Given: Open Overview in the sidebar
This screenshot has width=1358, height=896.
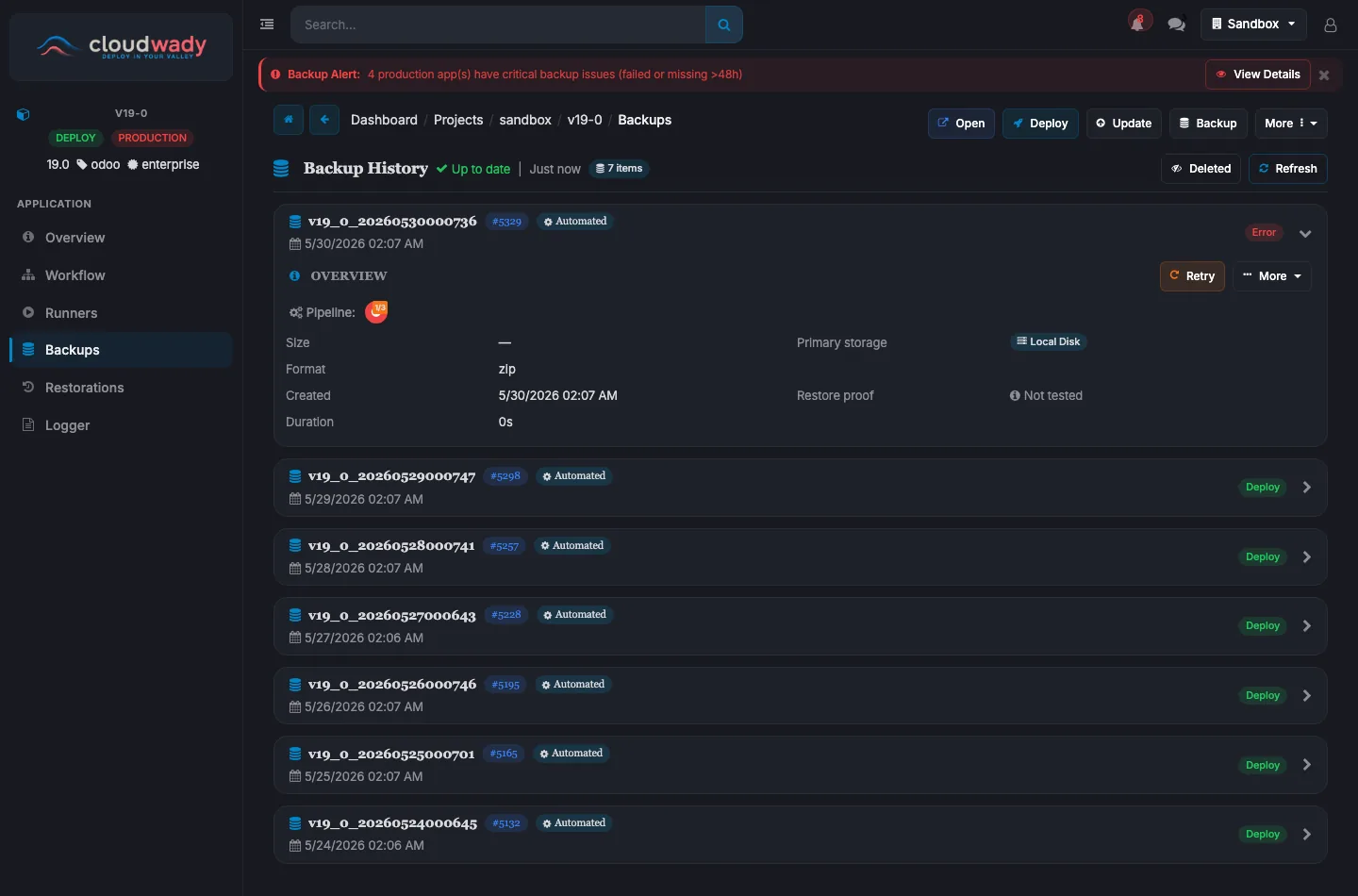Looking at the screenshot, I should [121, 238].
